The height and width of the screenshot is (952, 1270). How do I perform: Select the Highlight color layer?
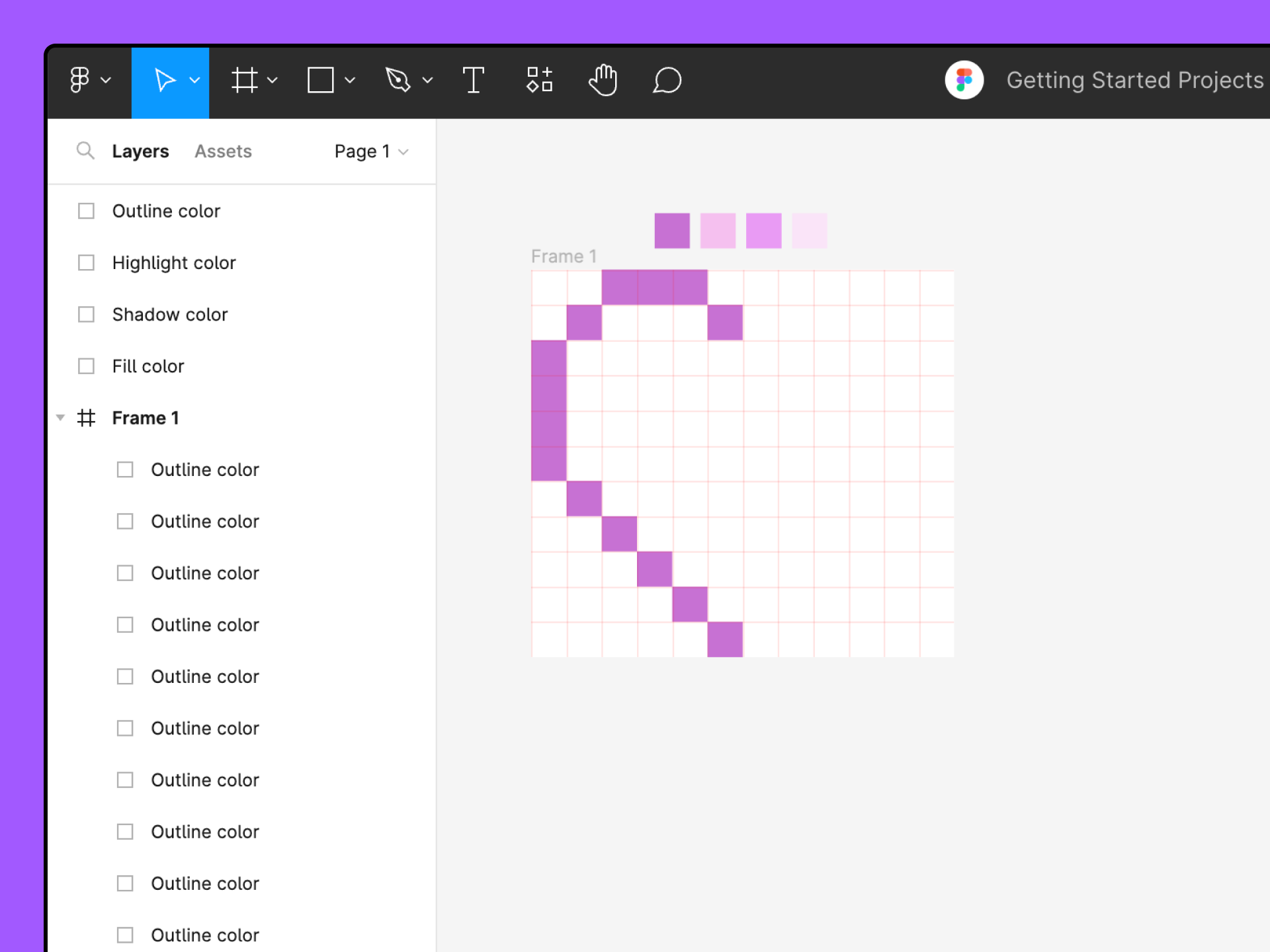[x=174, y=263]
